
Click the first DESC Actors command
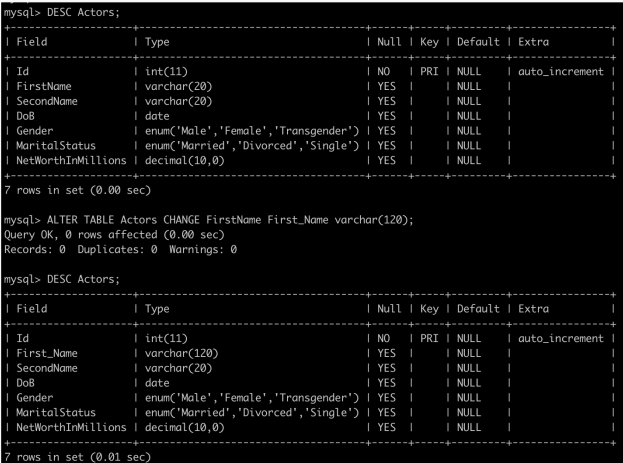pyautogui.click(x=62, y=12)
